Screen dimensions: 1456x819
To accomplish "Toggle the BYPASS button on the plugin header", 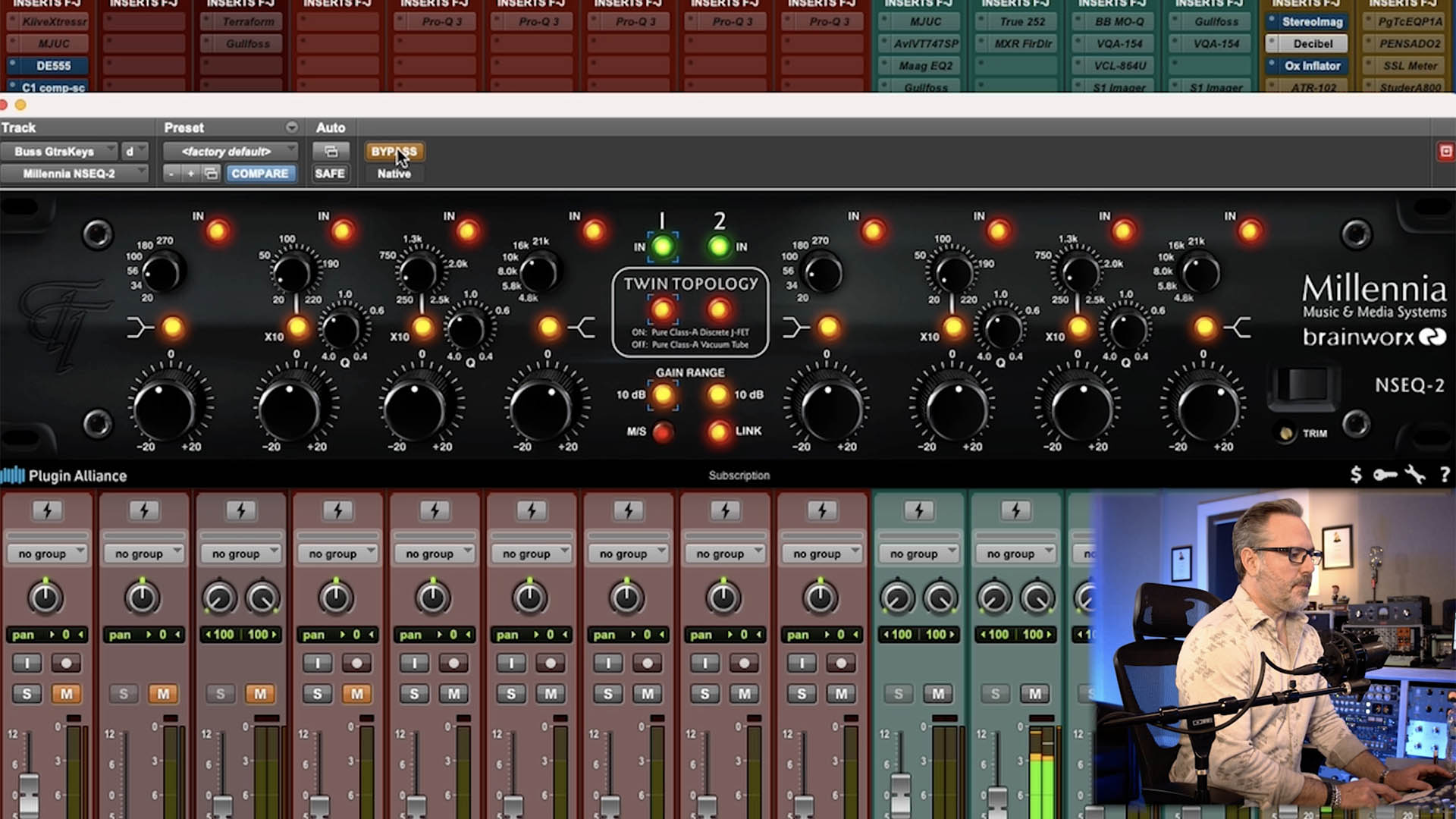I will [394, 151].
